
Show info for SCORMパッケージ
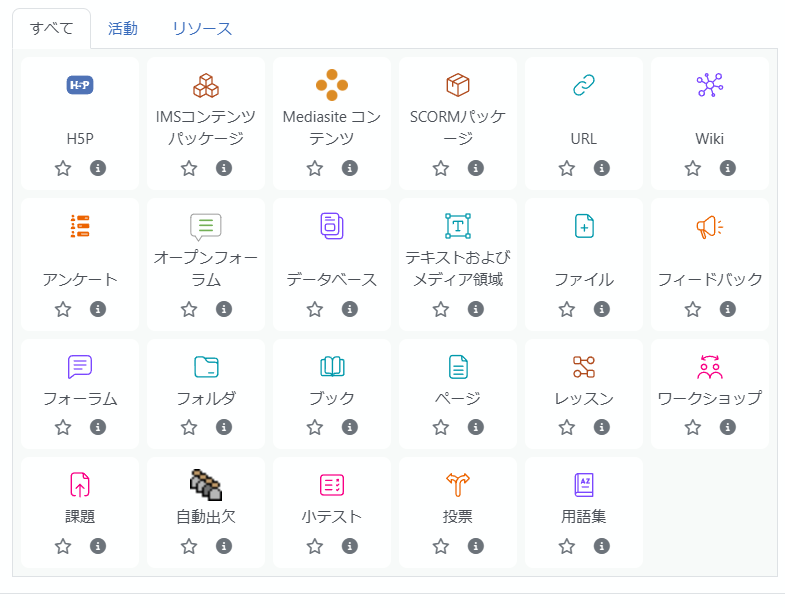pyautogui.click(x=476, y=168)
